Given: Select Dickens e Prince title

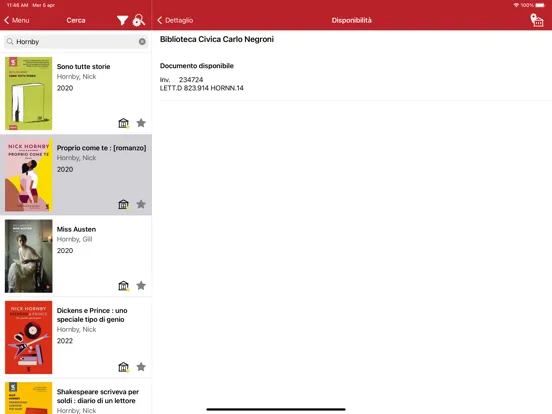Looking at the screenshot, I should (x=92, y=315).
